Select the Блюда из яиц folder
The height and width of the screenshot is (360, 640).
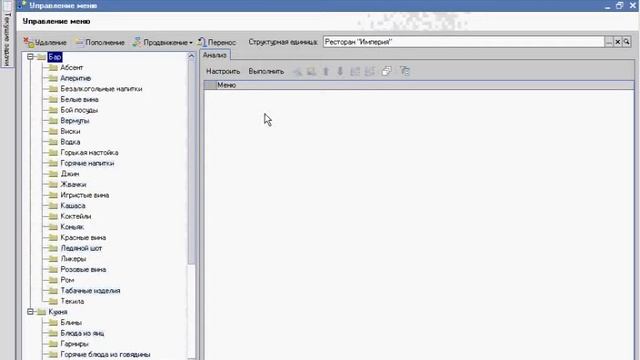pyautogui.click(x=82, y=333)
